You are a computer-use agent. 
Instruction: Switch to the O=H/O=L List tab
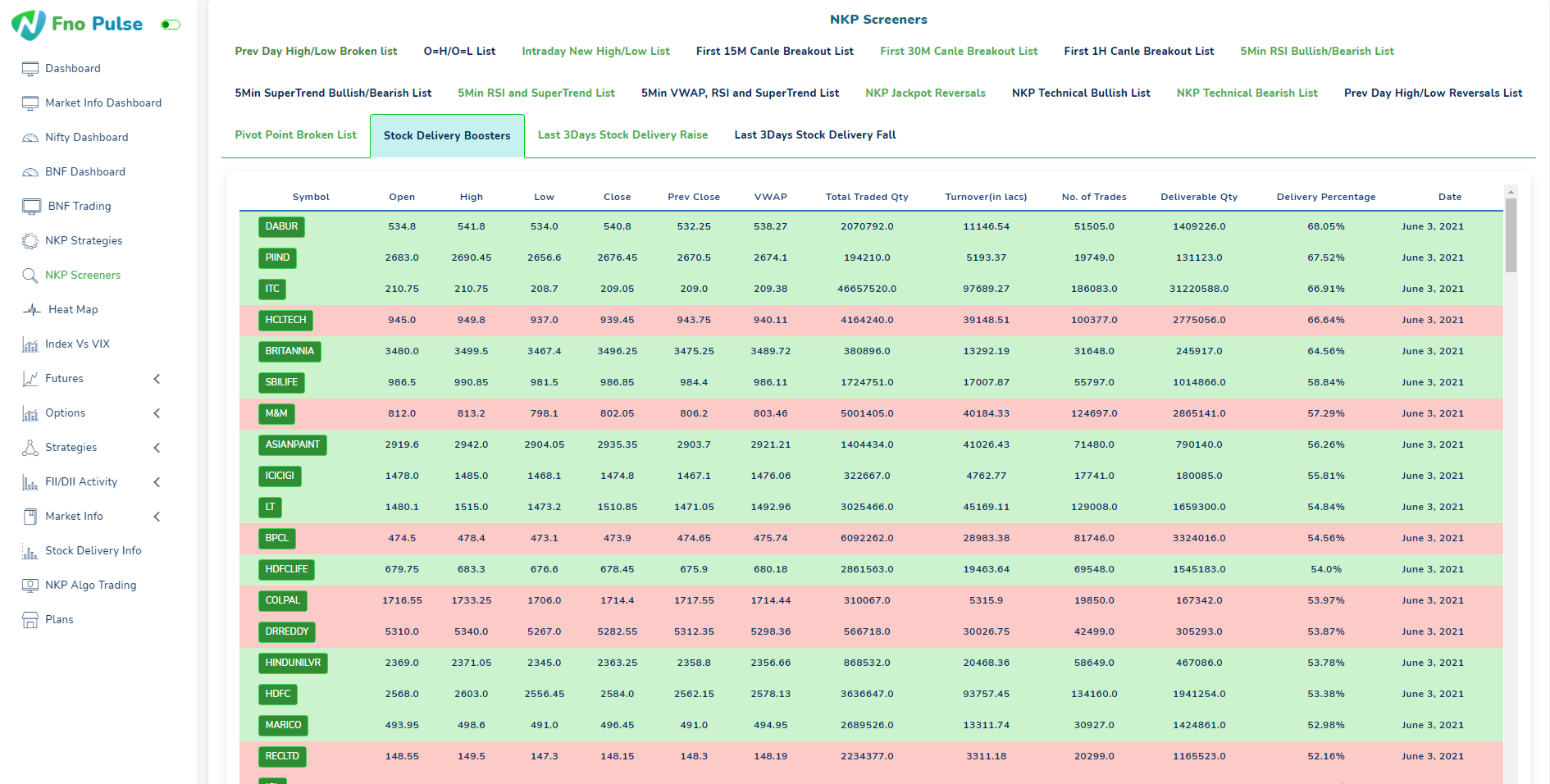[459, 51]
